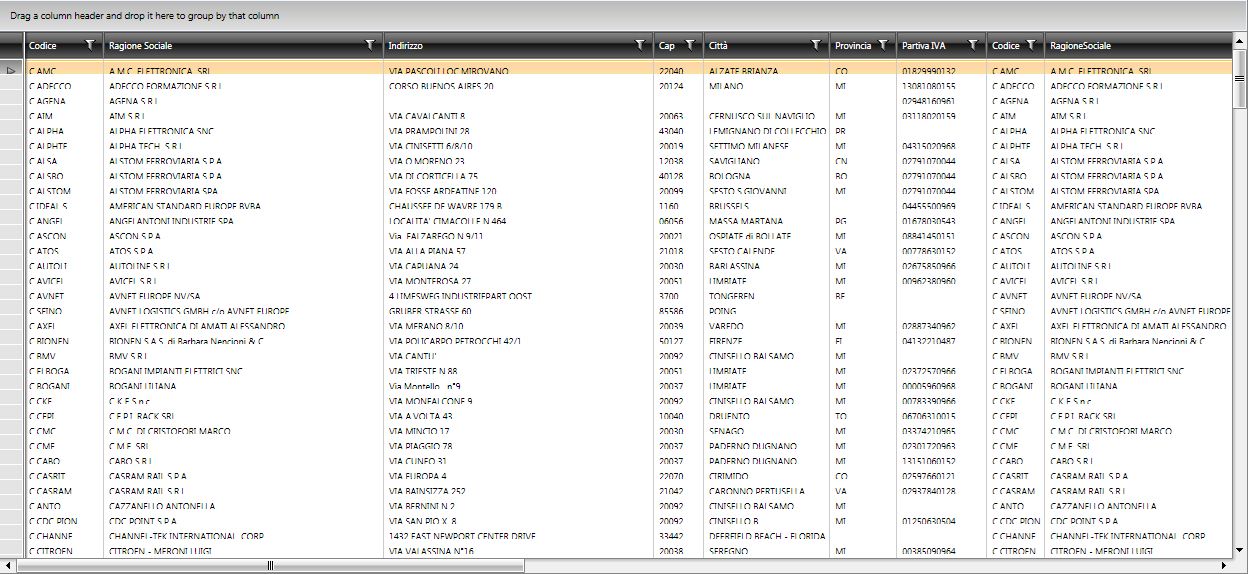Open the Ragione Sociale column filter funnel

[371, 45]
